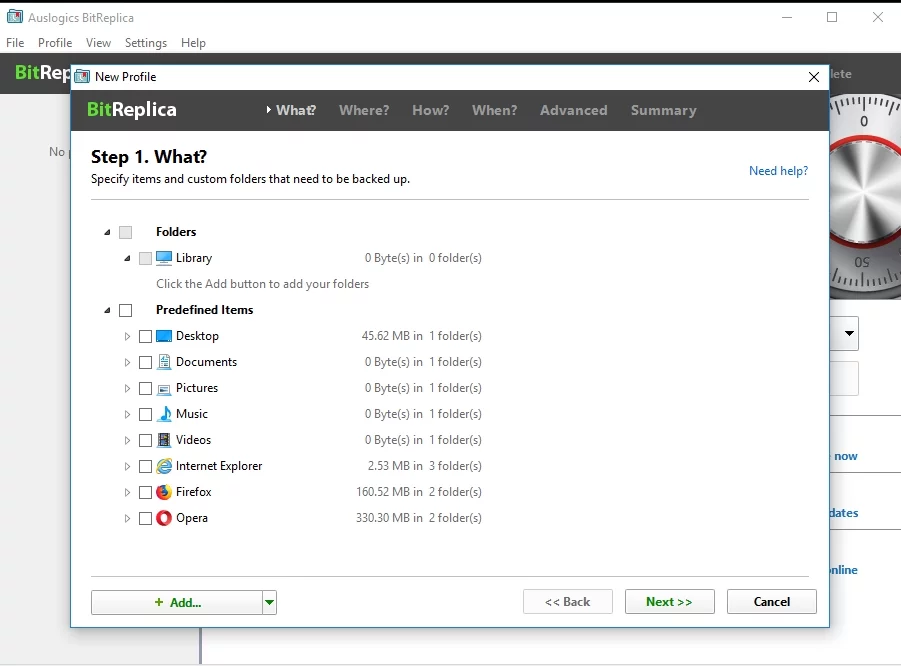Viewport: 901px width, 666px height.
Task: Collapse the Folders group
Action: click(x=107, y=232)
